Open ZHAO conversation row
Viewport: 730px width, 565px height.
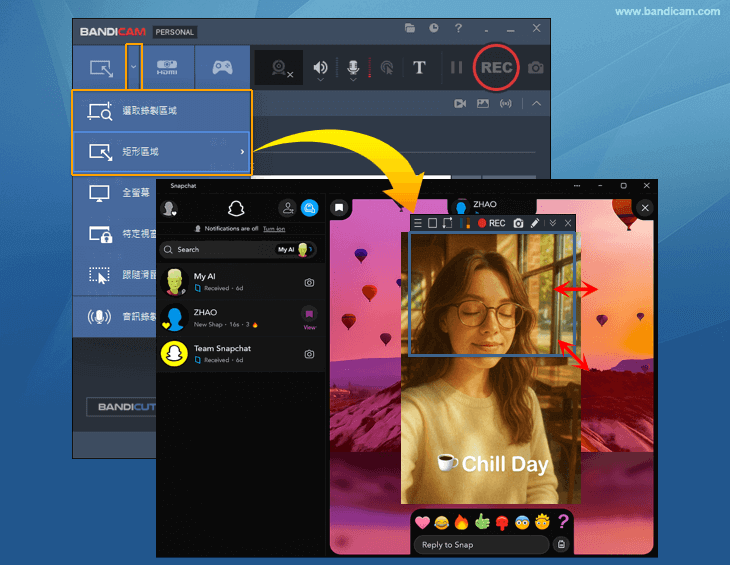[241, 318]
